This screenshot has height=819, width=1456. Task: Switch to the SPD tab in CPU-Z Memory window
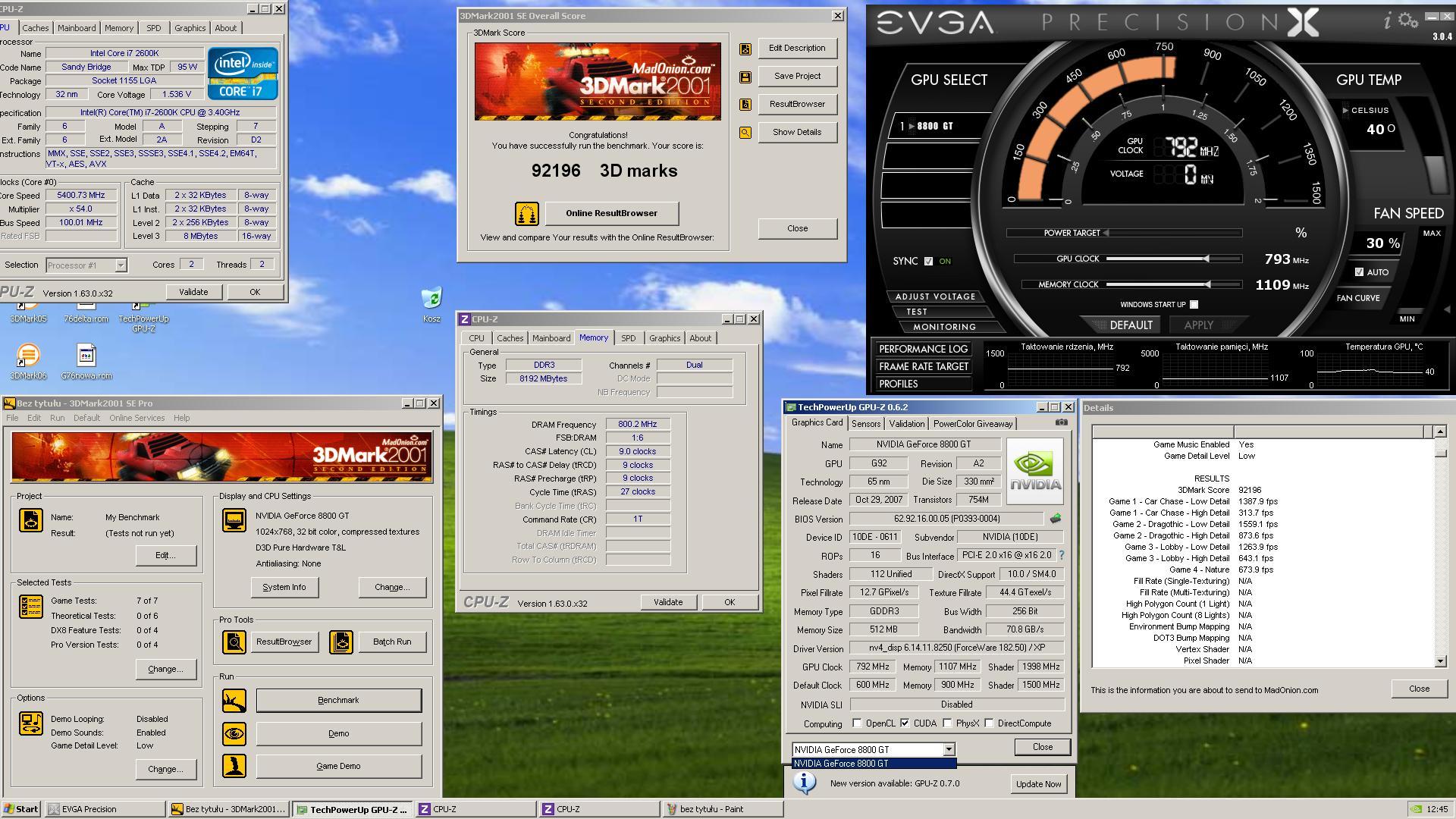pyautogui.click(x=629, y=338)
